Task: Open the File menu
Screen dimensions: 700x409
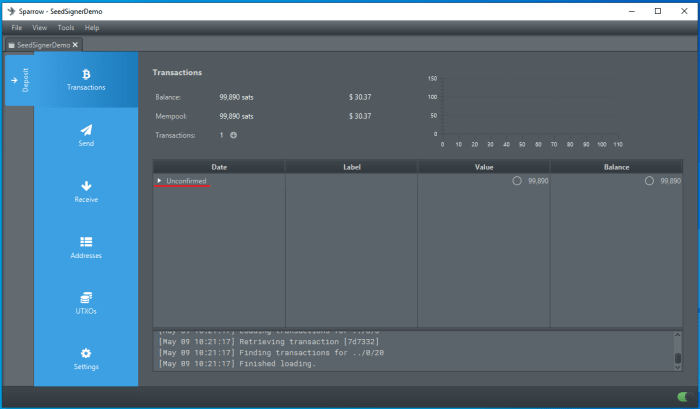Action: click(x=17, y=28)
